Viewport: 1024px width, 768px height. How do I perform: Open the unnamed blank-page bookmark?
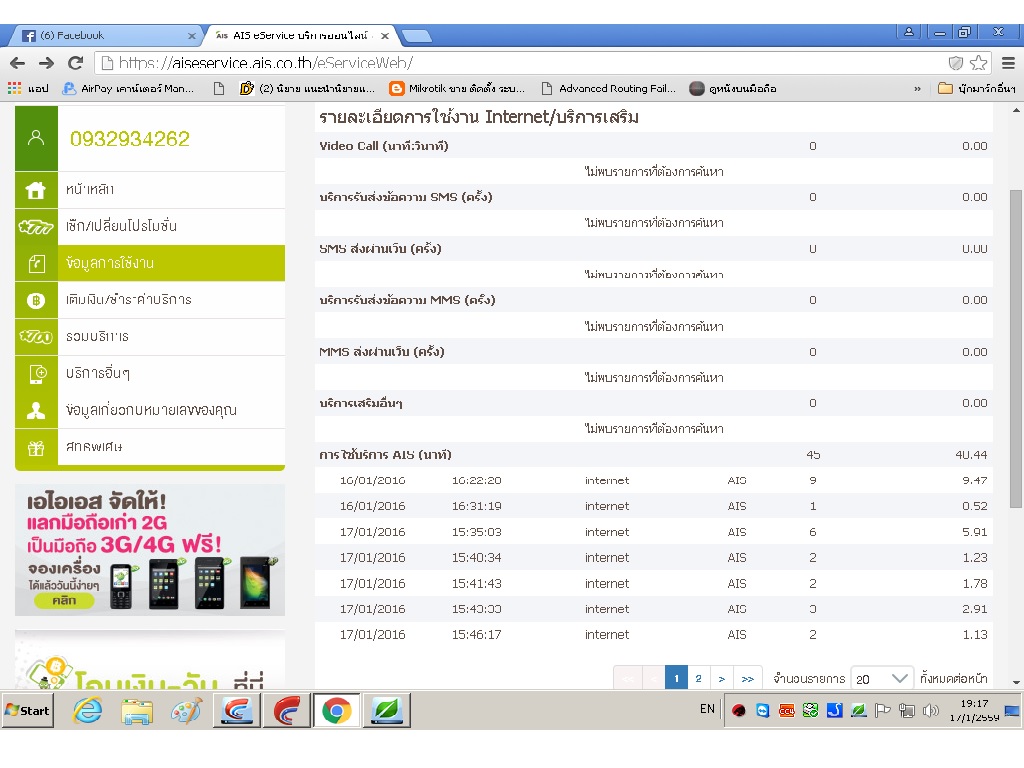click(219, 88)
